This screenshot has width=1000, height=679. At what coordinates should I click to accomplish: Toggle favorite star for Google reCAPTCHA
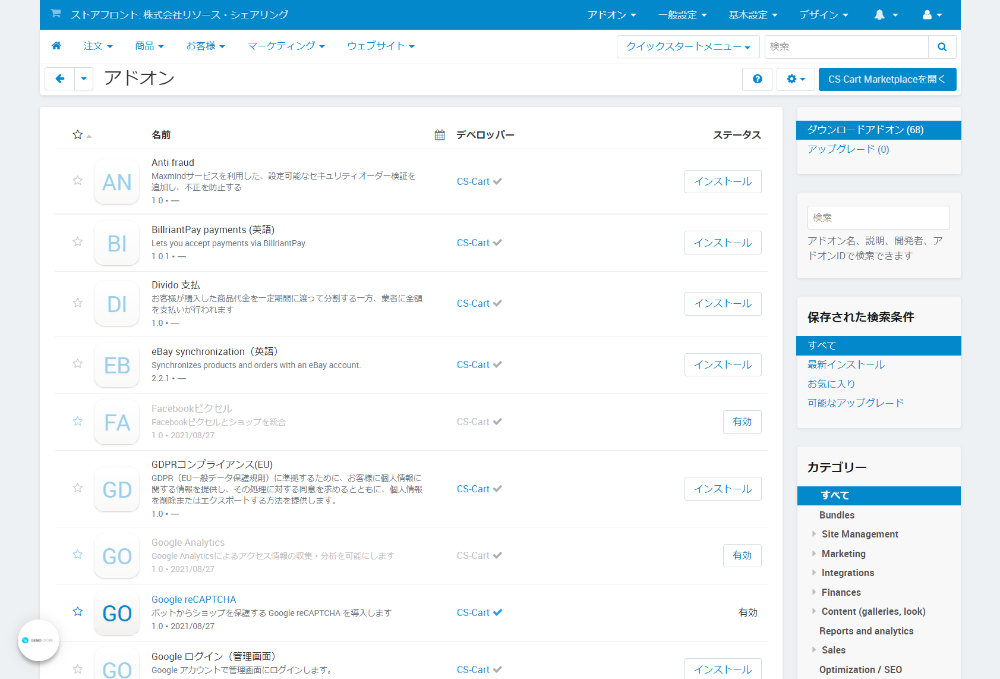tap(78, 611)
